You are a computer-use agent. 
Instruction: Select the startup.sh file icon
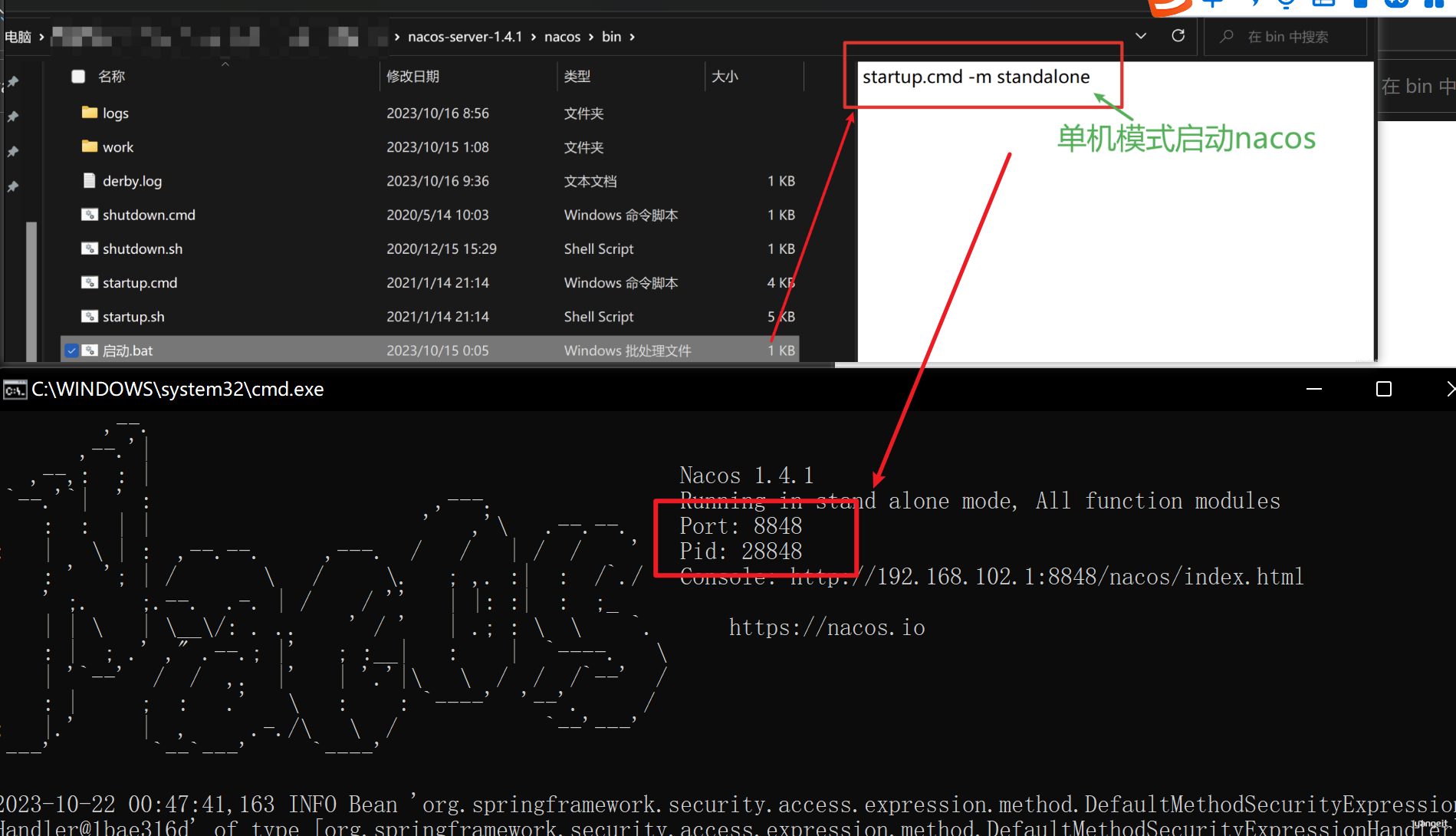pos(90,316)
